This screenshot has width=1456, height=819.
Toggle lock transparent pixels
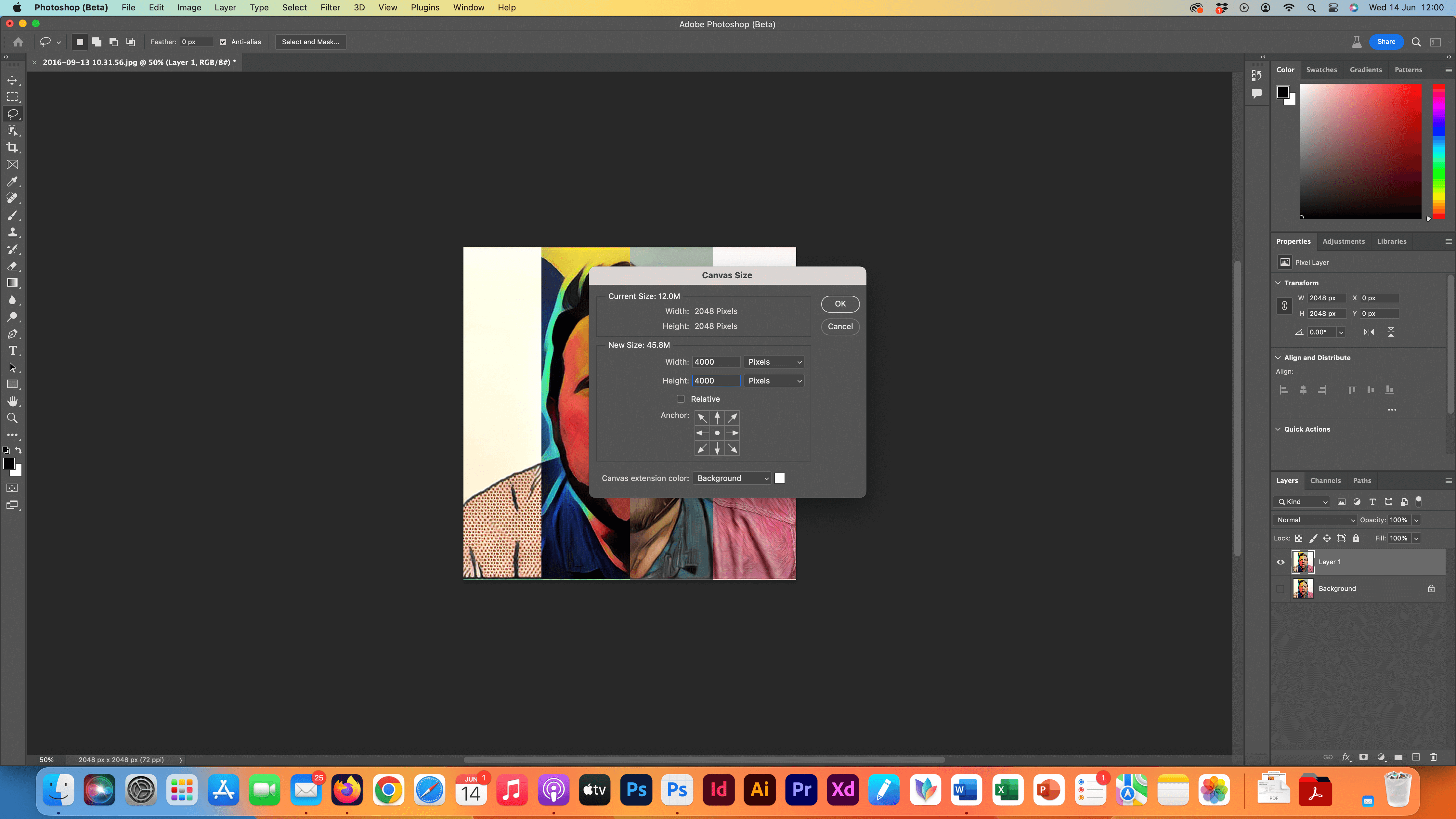[x=1299, y=539]
